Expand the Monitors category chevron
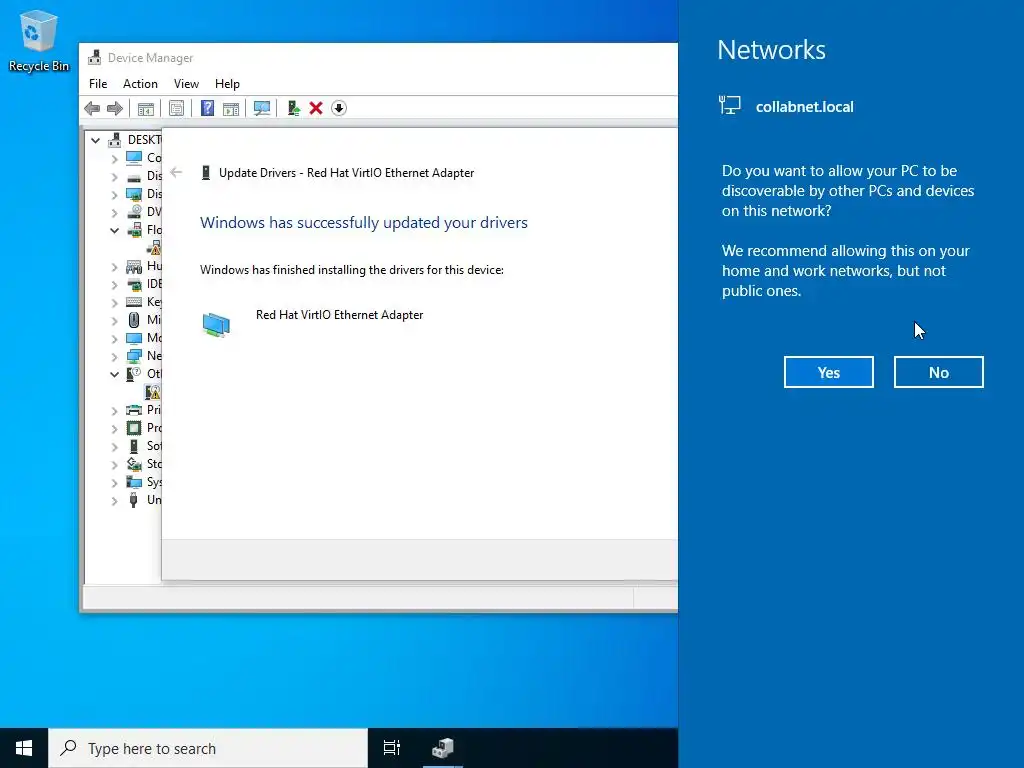The image size is (1024, 768). 114,338
